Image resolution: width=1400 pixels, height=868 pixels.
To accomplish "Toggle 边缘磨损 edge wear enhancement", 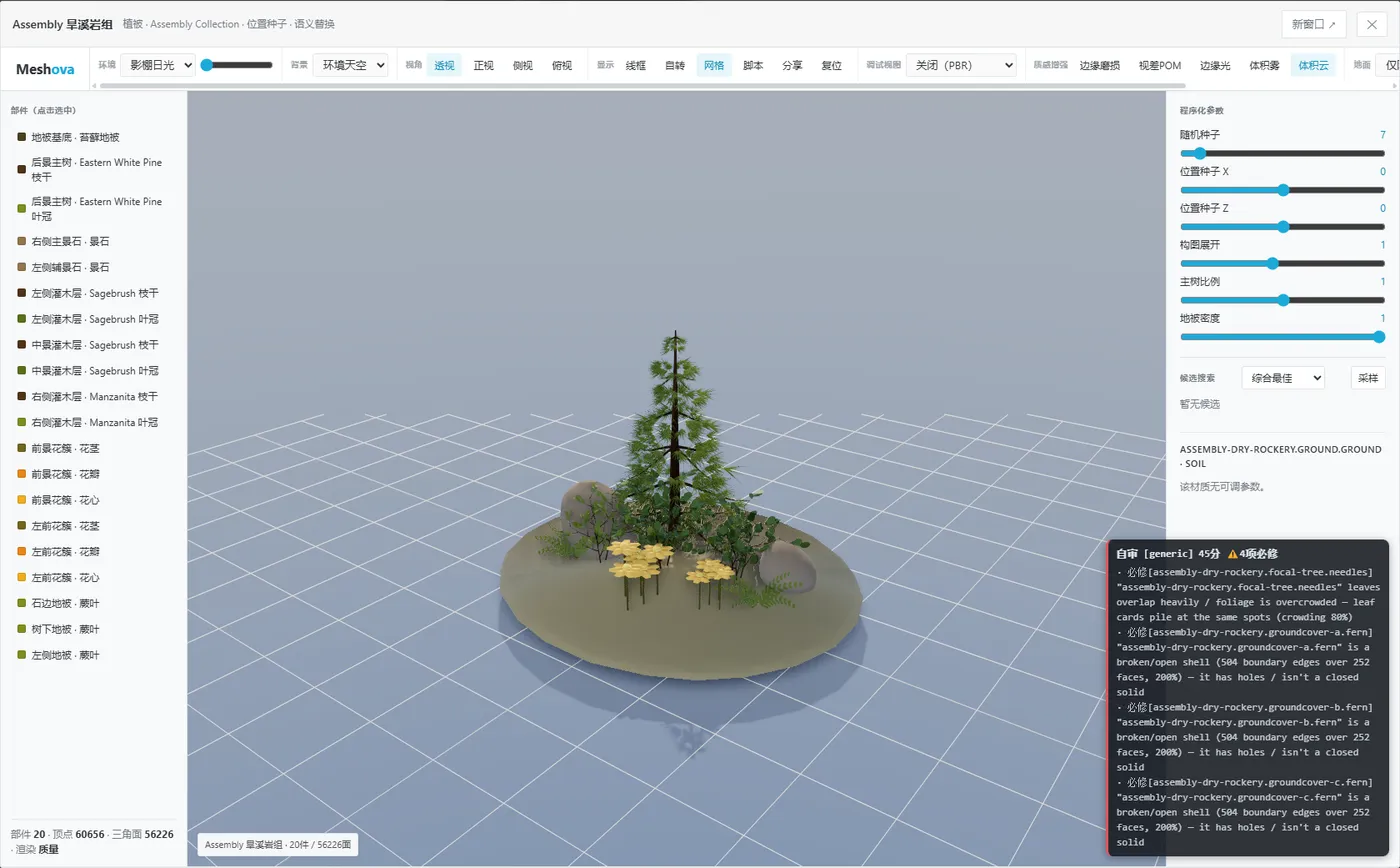I will click(x=1100, y=65).
